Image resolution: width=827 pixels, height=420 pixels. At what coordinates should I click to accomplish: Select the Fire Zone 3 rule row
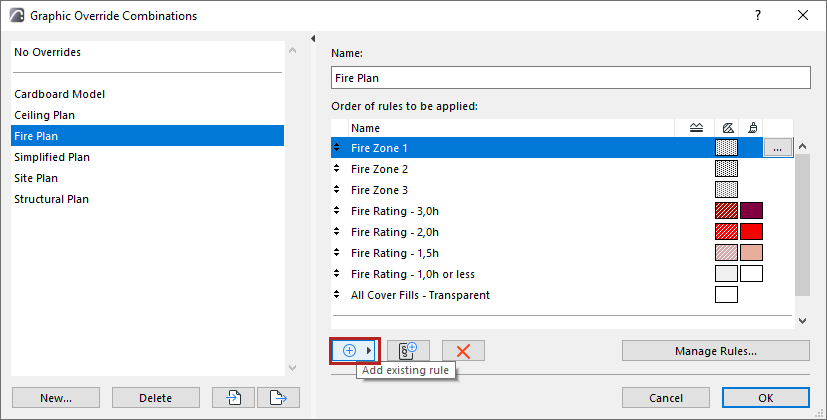click(380, 190)
